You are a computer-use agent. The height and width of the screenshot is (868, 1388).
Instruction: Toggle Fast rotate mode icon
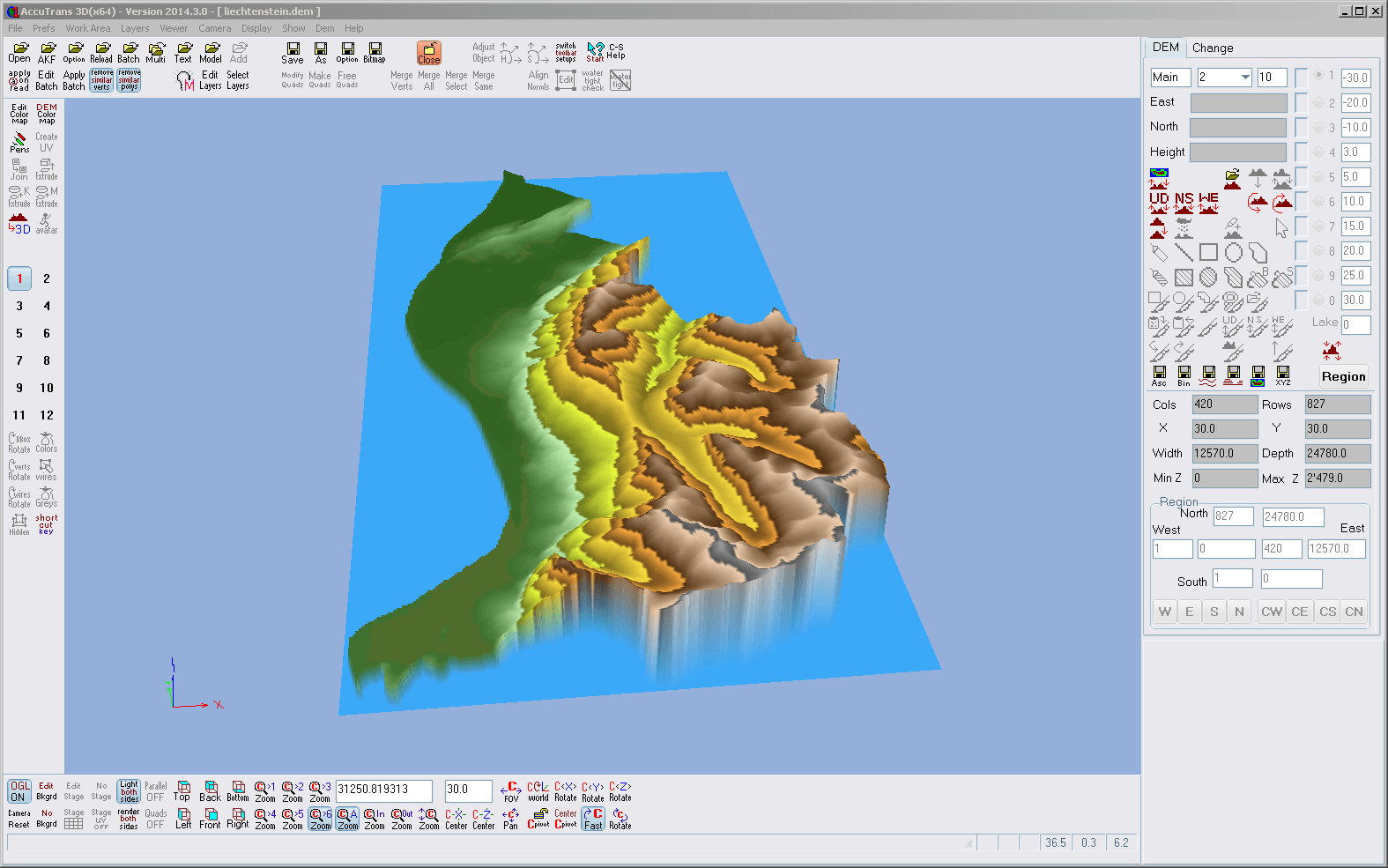click(594, 819)
